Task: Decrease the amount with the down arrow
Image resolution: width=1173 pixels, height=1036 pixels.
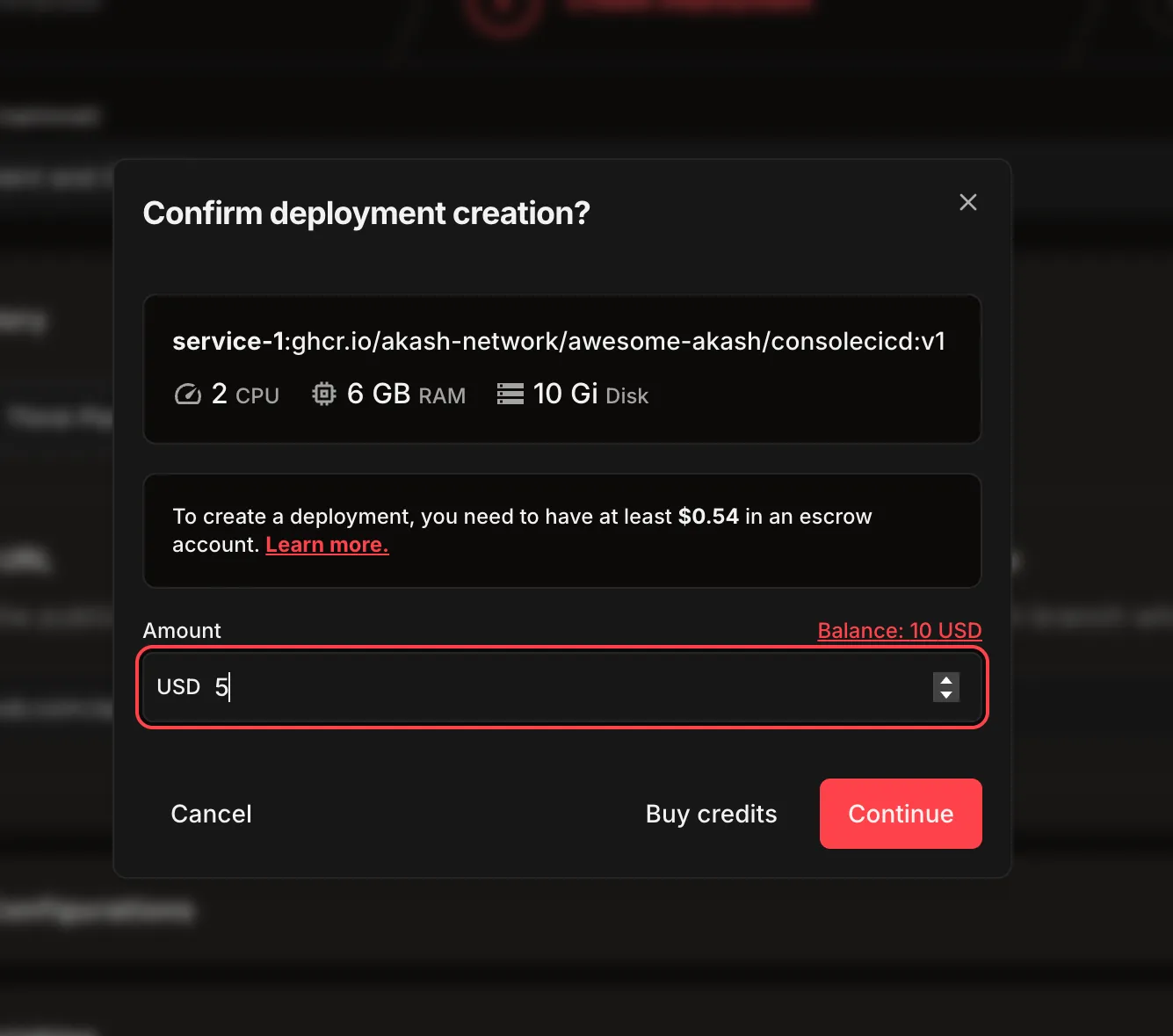Action: (x=946, y=695)
